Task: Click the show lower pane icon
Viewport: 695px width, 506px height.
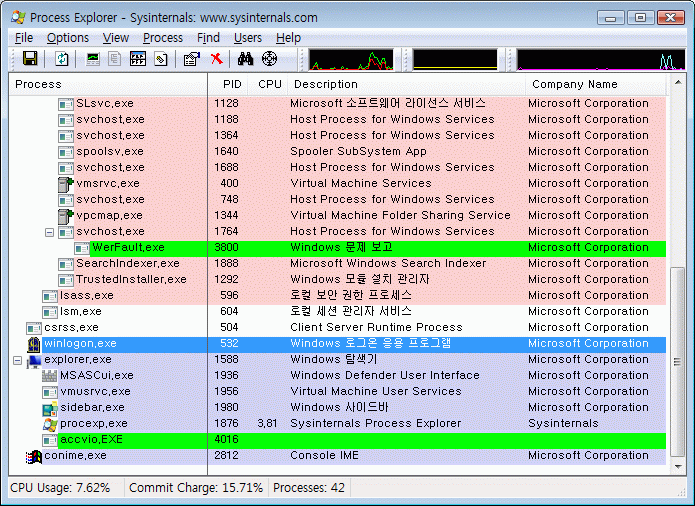Action: [138, 58]
